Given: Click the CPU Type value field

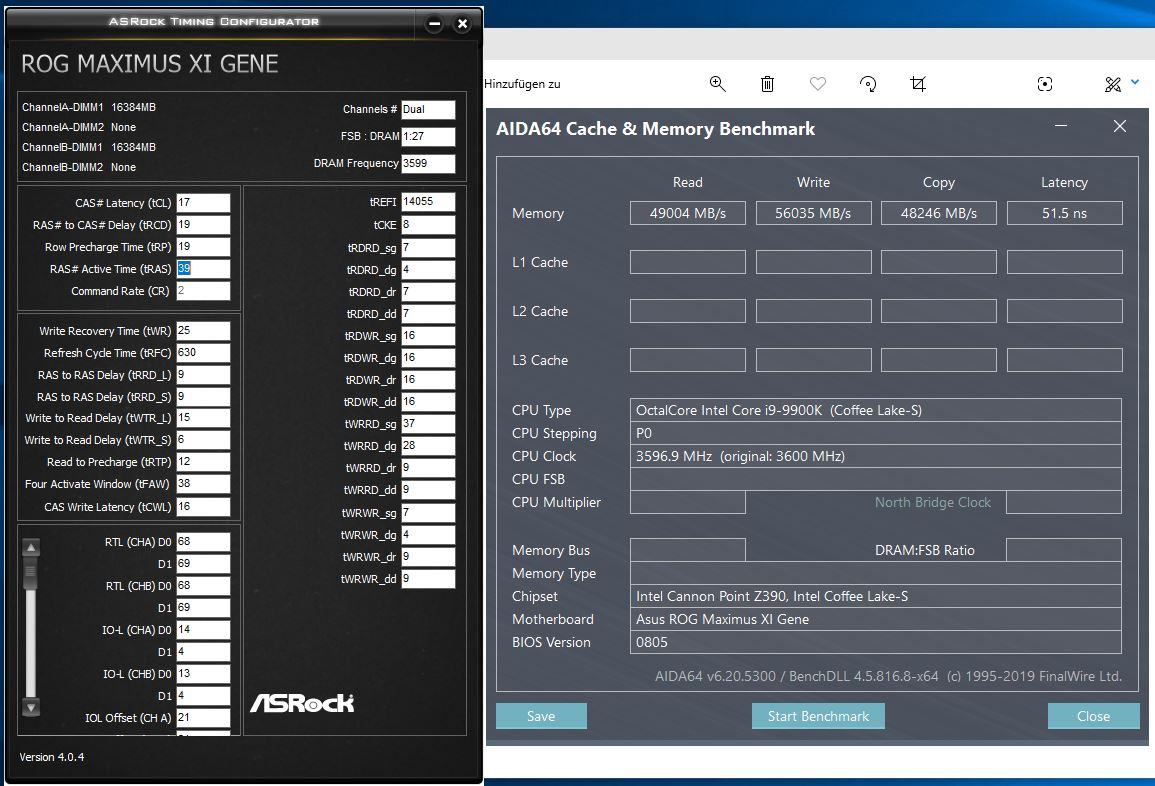Looking at the screenshot, I should point(876,410).
